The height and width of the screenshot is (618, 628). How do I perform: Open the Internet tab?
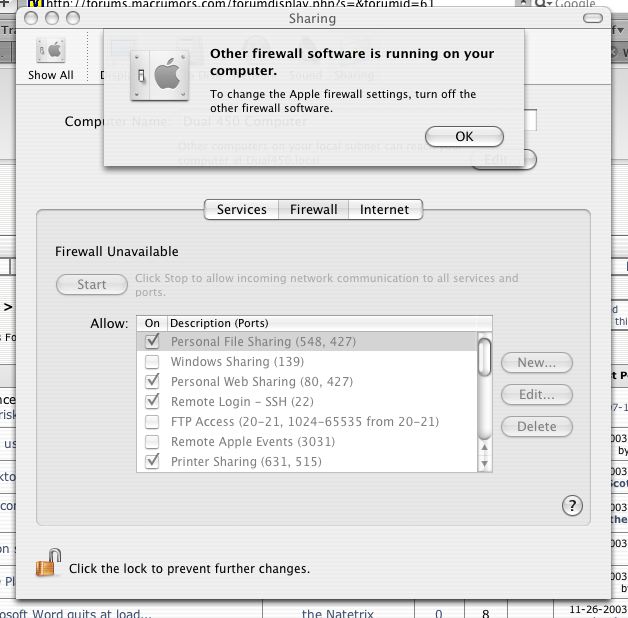(x=384, y=209)
